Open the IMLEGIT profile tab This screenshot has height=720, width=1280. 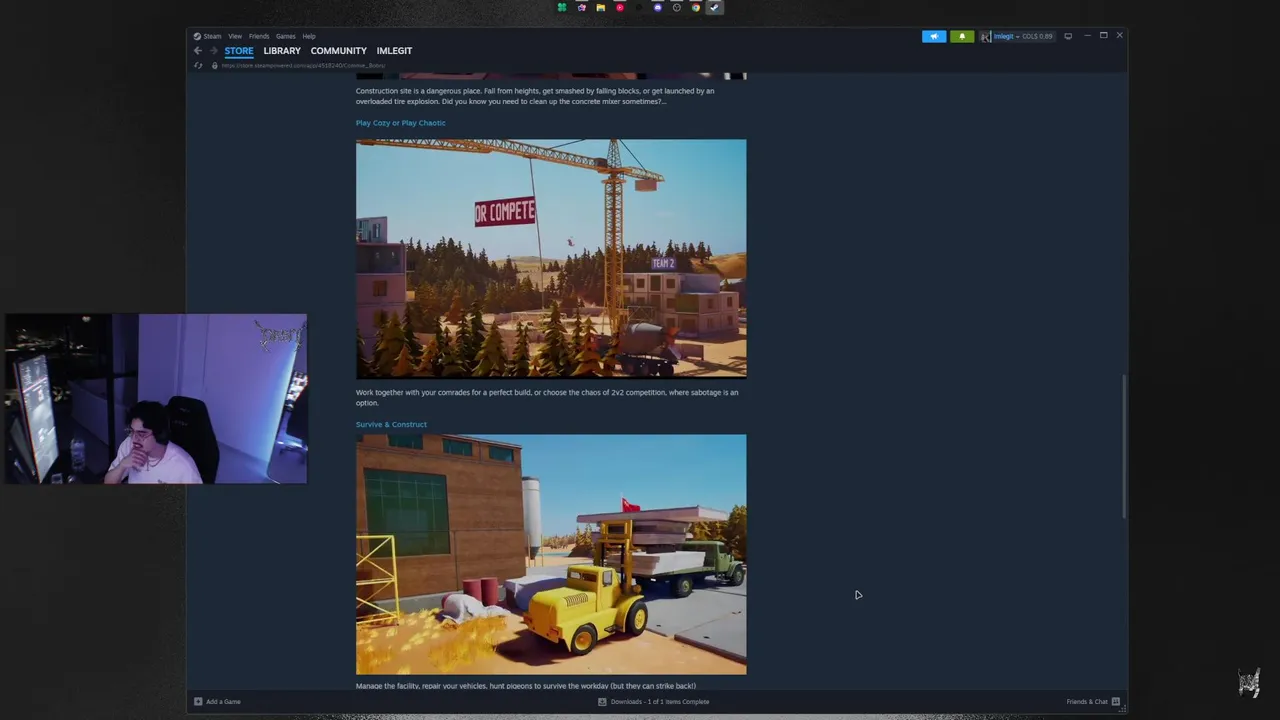[394, 51]
